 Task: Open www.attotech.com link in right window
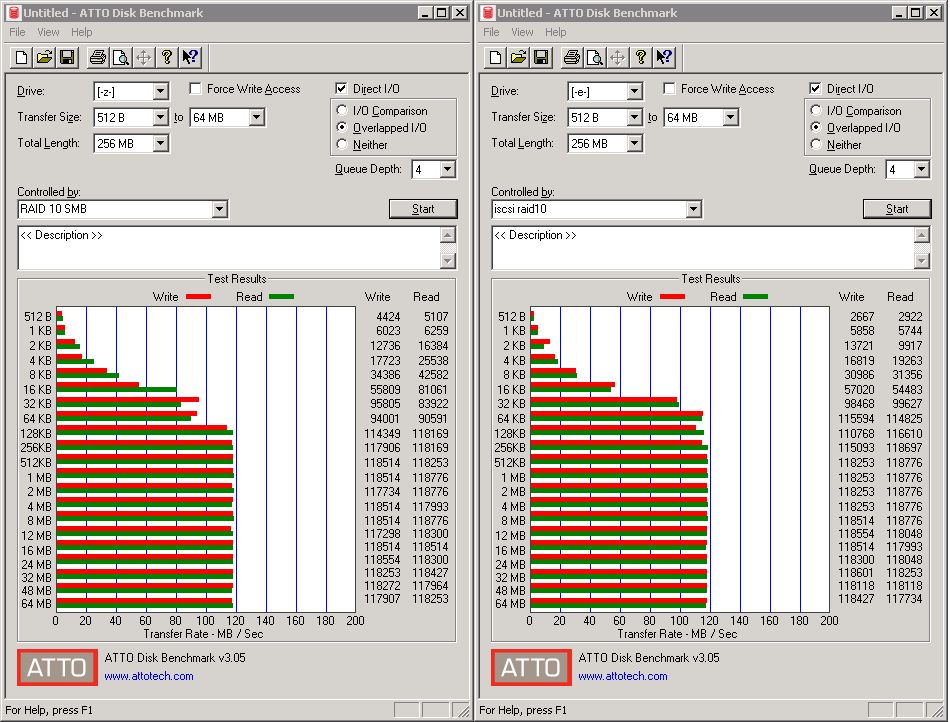click(x=623, y=676)
